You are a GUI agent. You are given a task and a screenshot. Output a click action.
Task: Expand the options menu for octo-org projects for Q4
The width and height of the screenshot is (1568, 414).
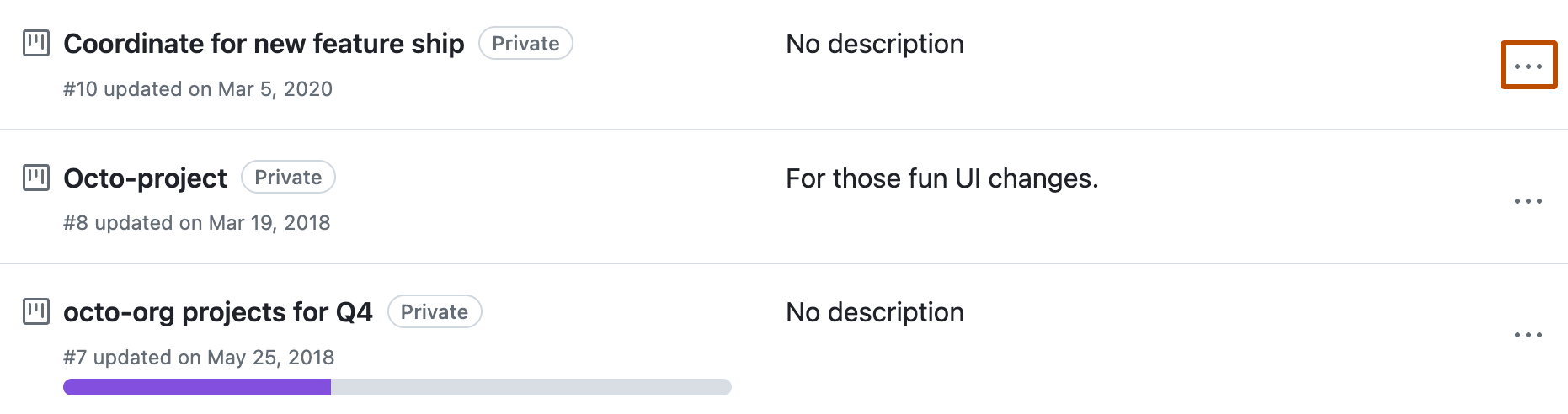pos(1528,335)
